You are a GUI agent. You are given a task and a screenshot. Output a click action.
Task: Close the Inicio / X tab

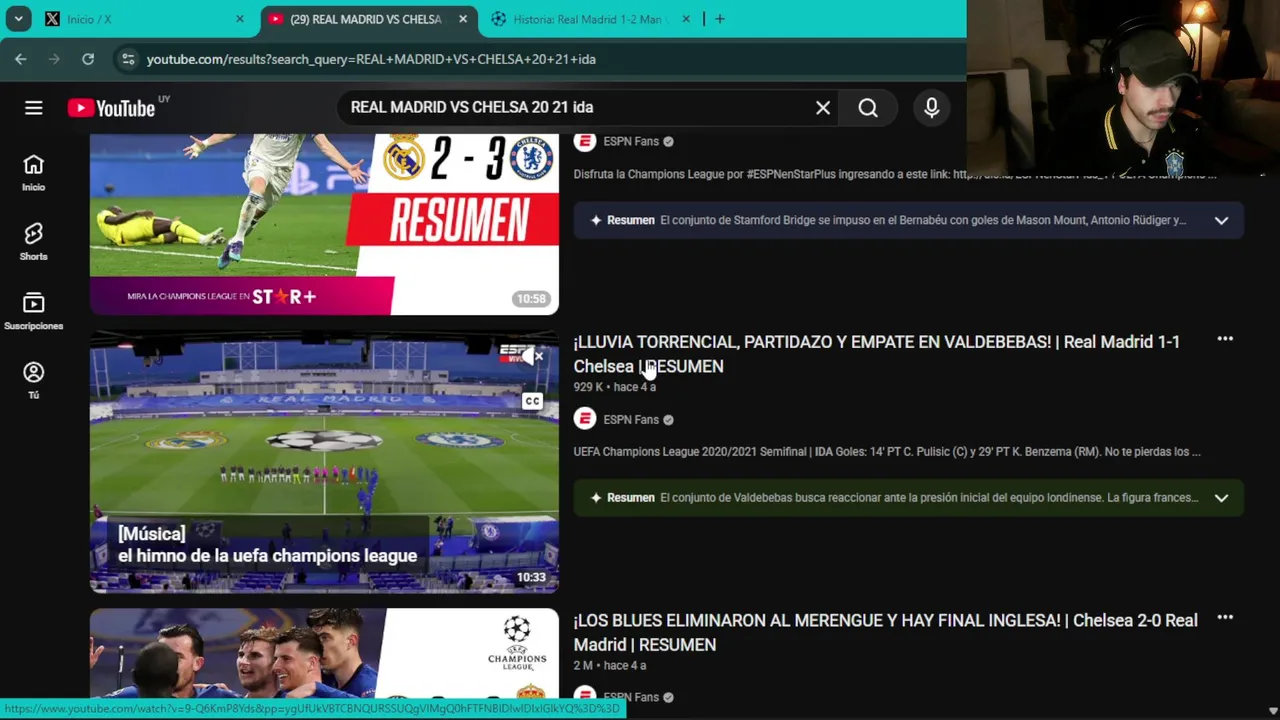coord(240,19)
